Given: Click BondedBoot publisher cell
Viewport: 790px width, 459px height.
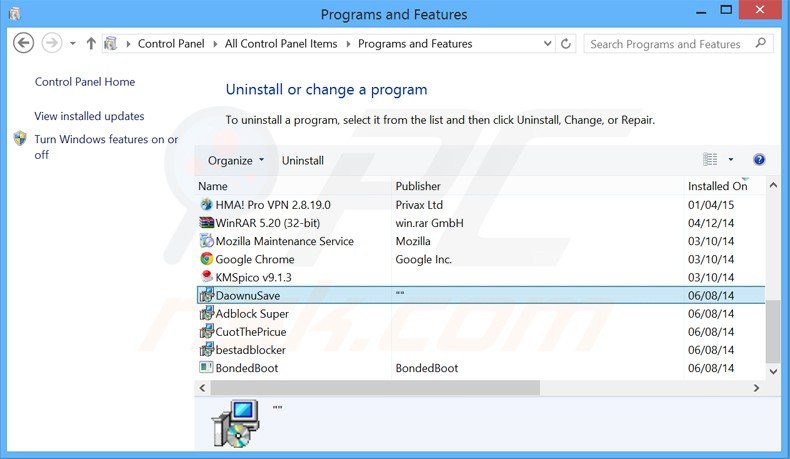Looking at the screenshot, I should point(427,368).
